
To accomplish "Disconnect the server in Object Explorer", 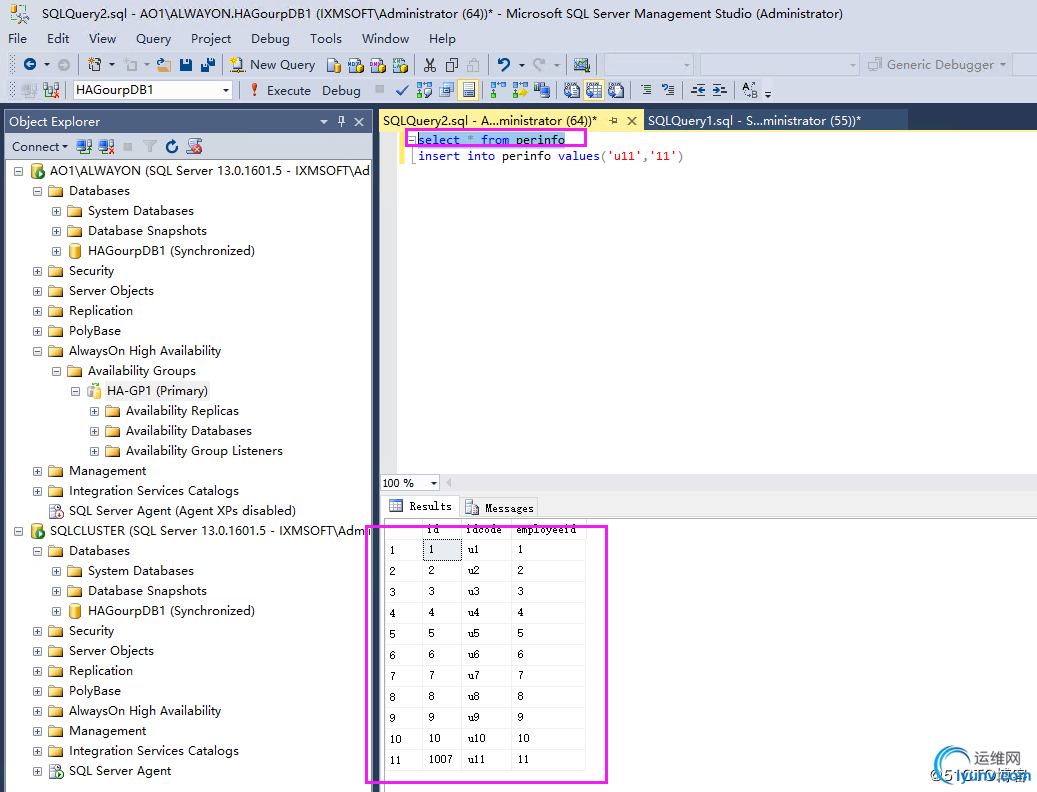I will coord(106,147).
